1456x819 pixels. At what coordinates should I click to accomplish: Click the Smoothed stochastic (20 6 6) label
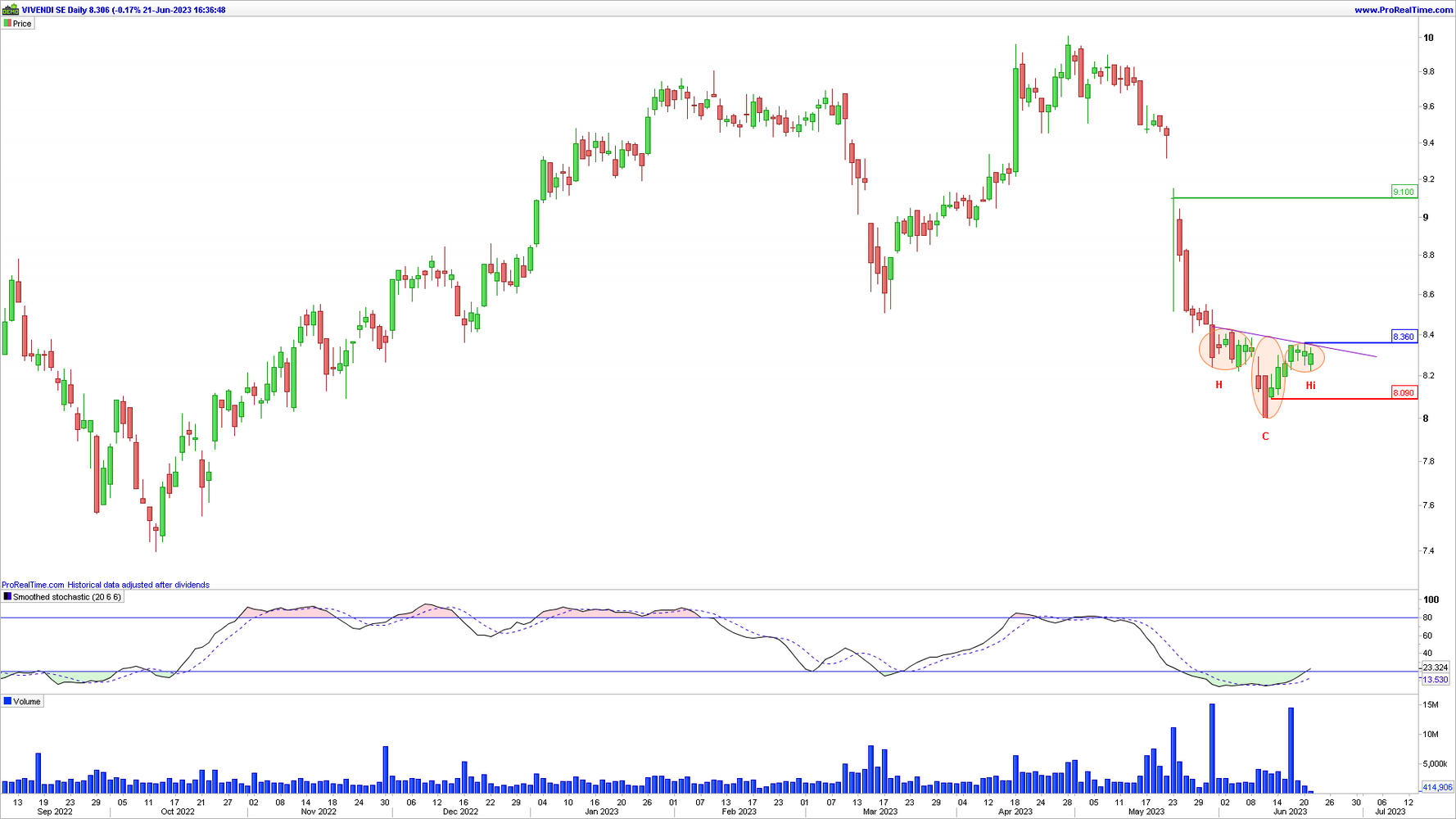pyautogui.click(x=67, y=597)
